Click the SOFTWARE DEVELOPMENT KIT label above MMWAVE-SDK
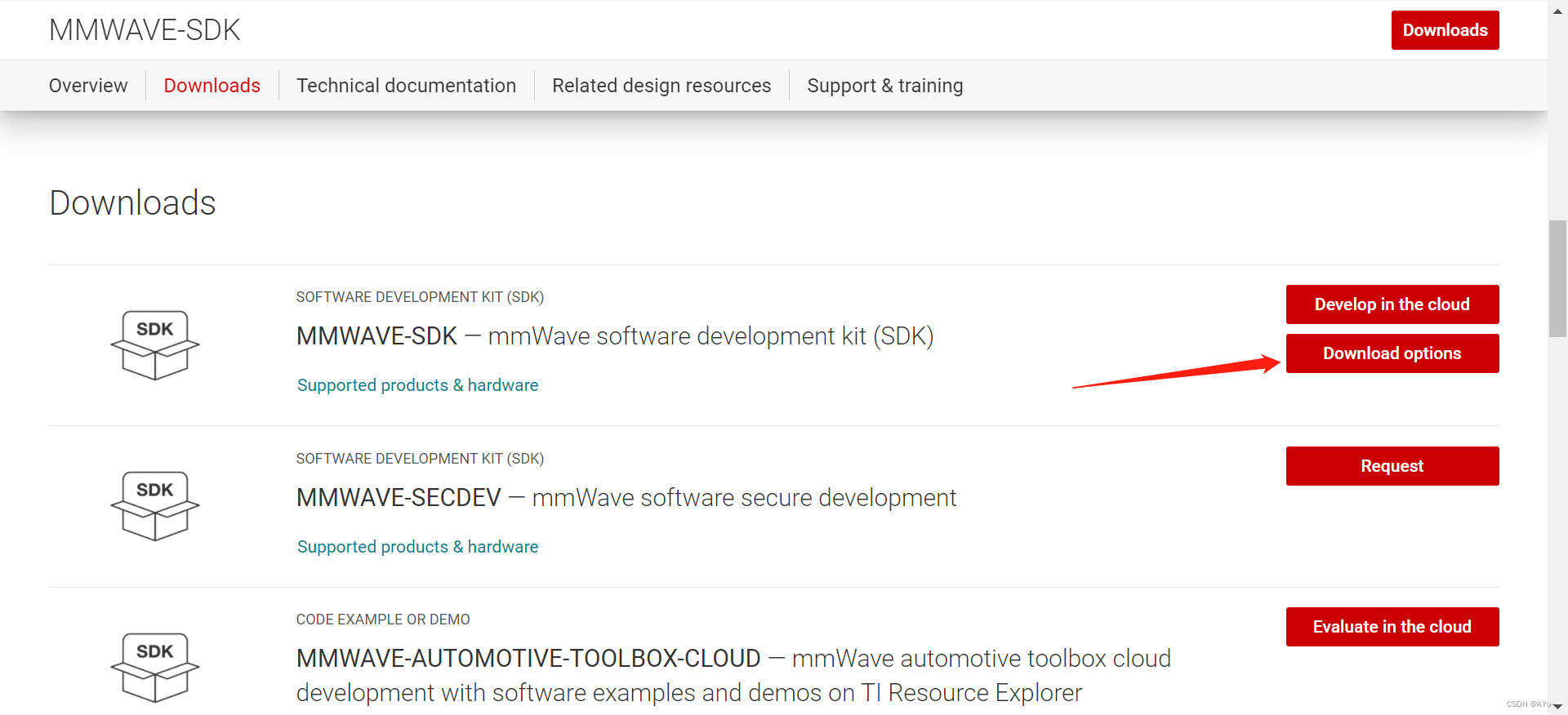 (x=420, y=297)
